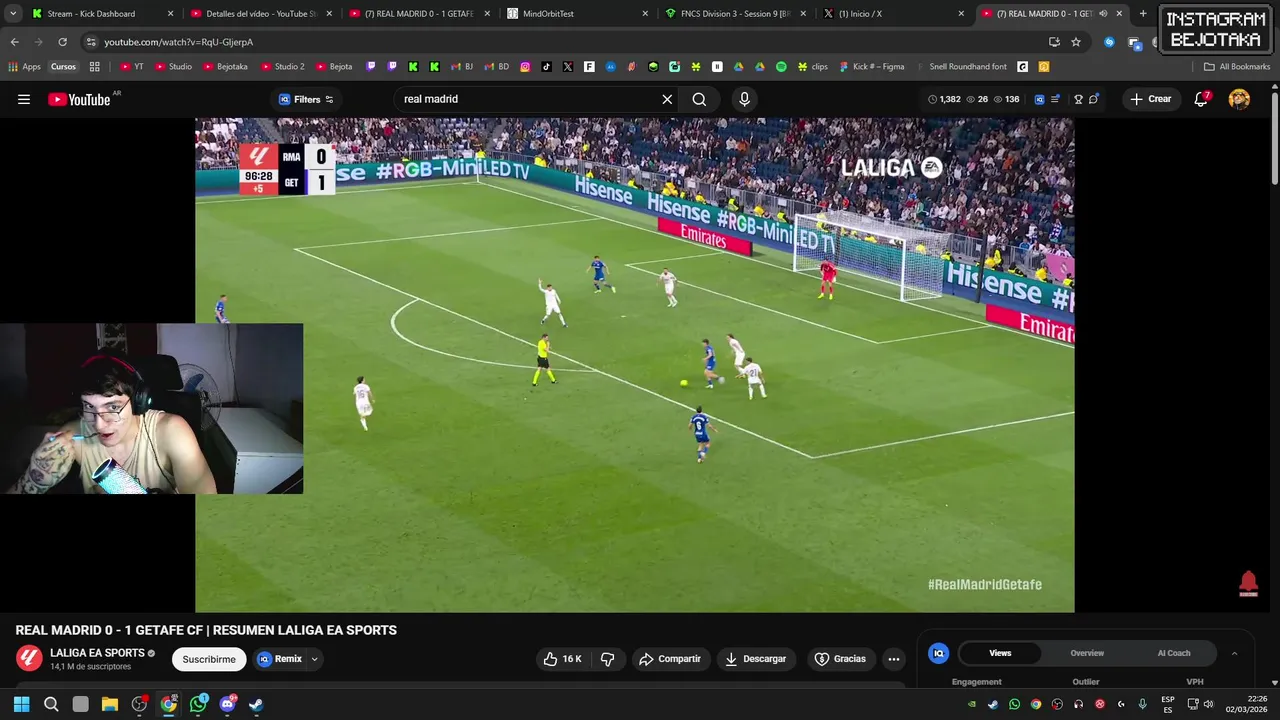Open Steam from the taskbar
Screen dimensions: 1280x720
pos(256,704)
